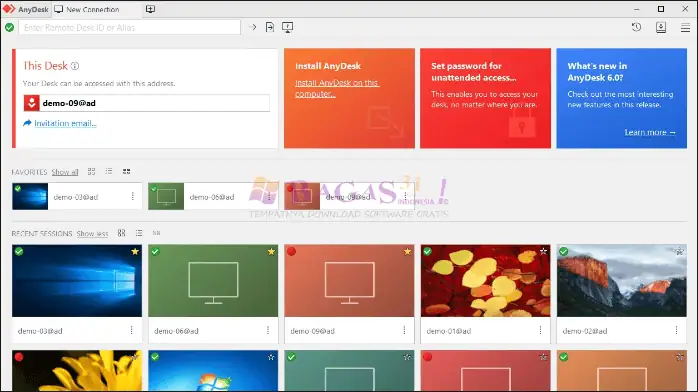Screen dimensions: 698x392
Task: Unfavorite recent session demo-03@ad via star
Action: click(135, 252)
